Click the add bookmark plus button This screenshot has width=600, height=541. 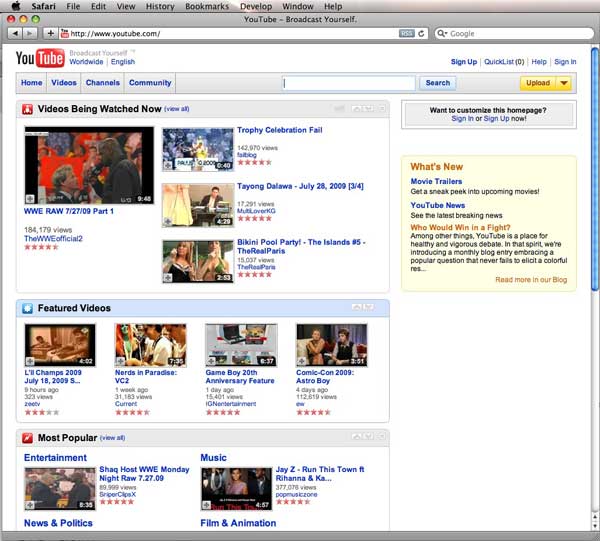(50, 33)
